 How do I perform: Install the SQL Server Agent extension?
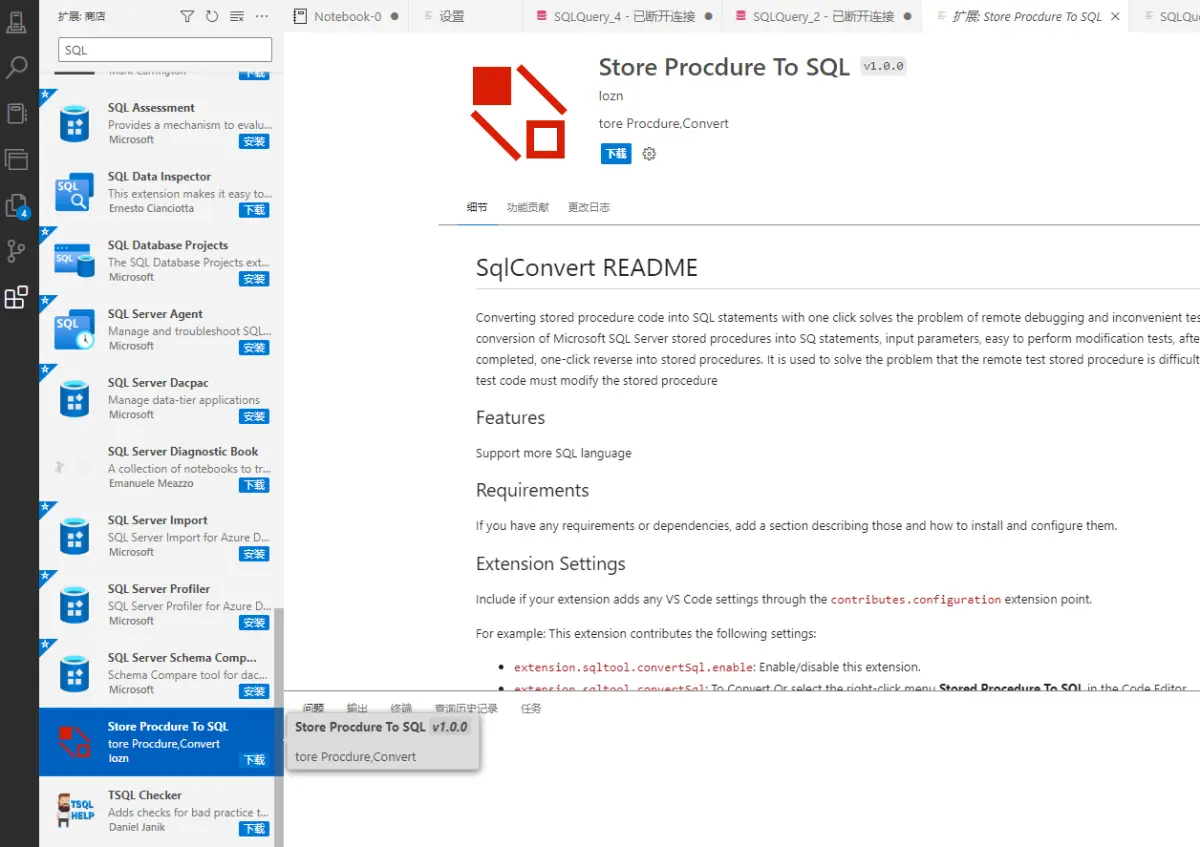[x=254, y=348]
